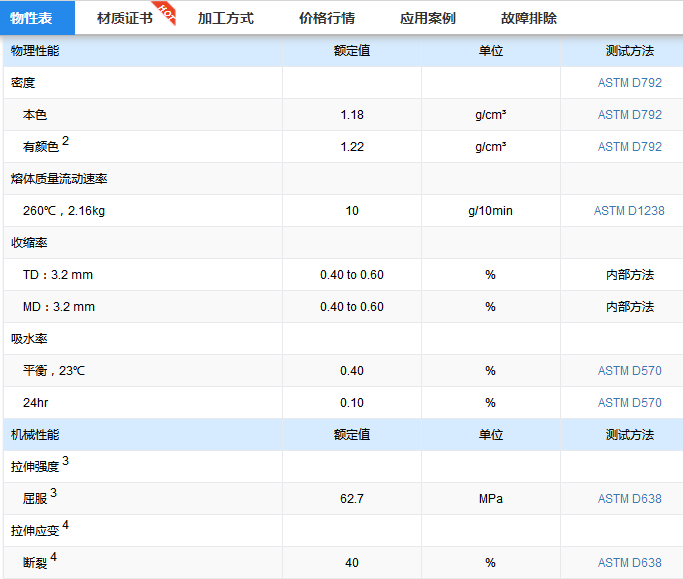Click the 机械性能 section header
683x579 pixels.
coord(35,435)
